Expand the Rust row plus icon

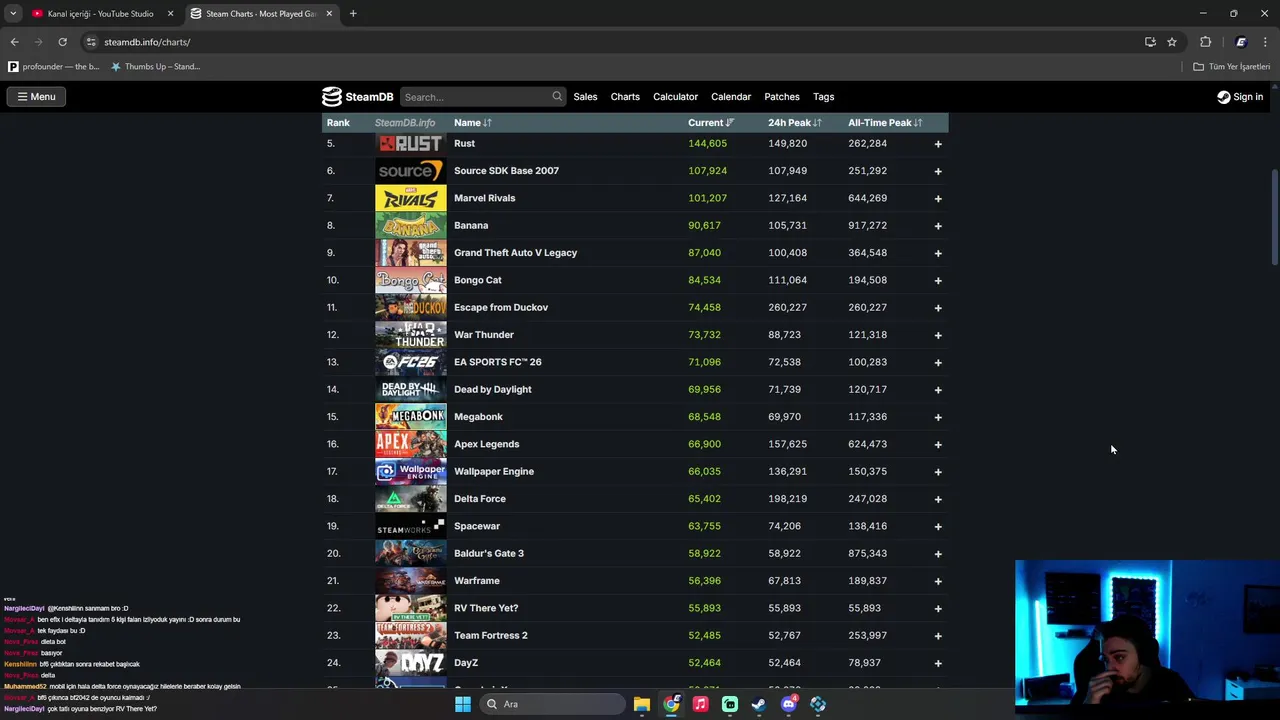tap(938, 144)
